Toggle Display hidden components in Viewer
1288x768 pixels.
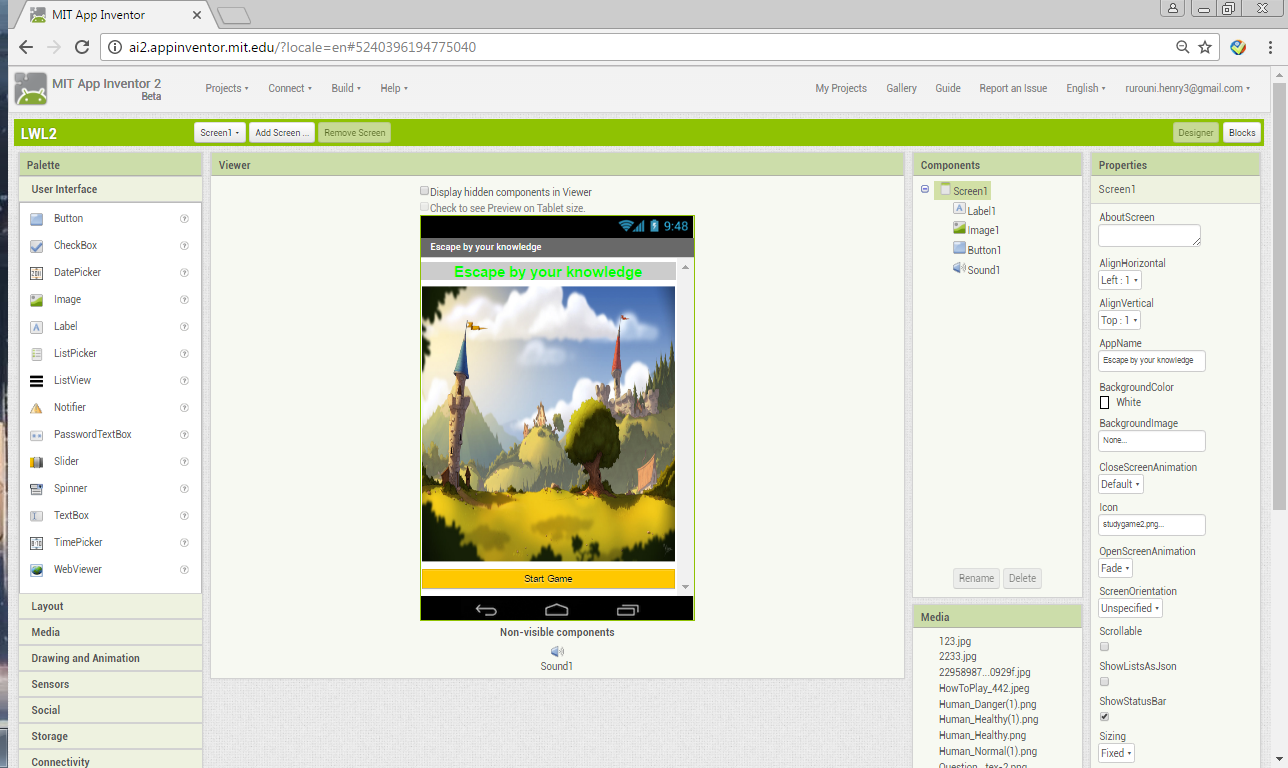tap(425, 191)
